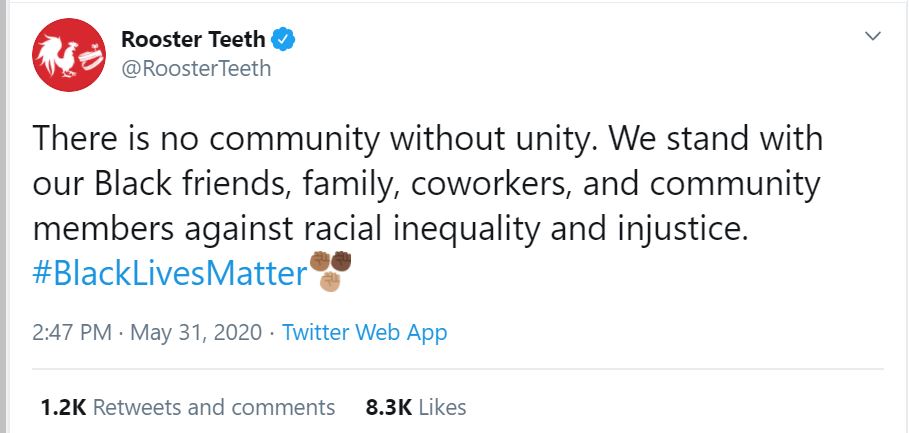Follow the #BlackLivesMatter hashtag link

click(168, 273)
